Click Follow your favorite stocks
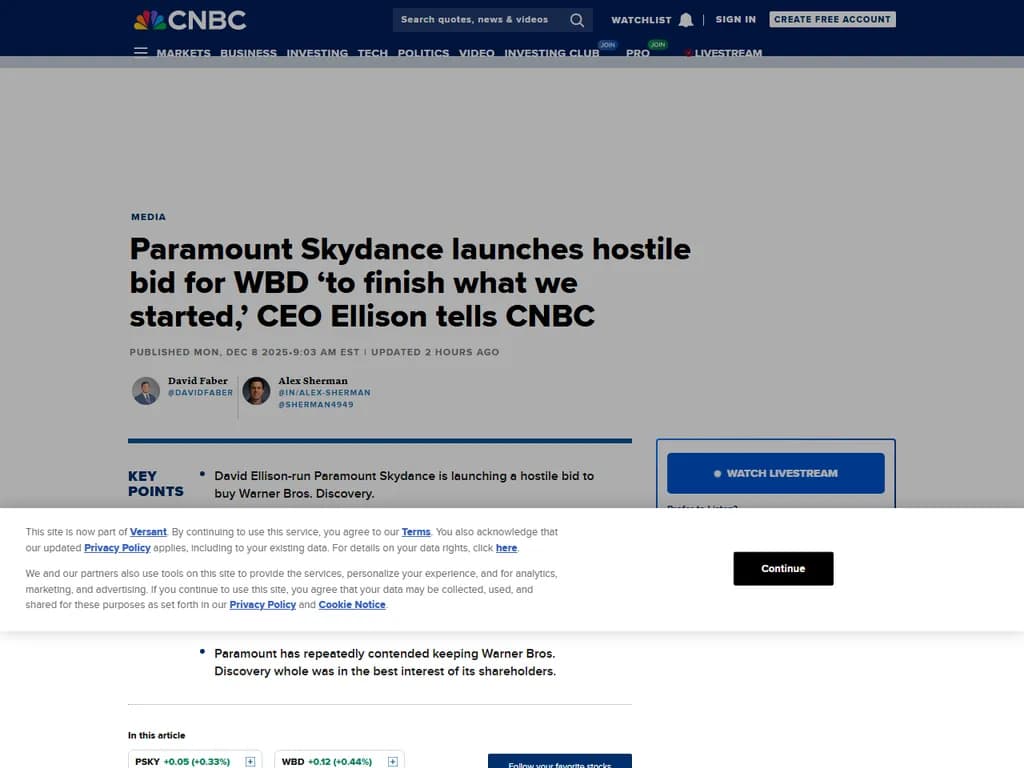Image resolution: width=1024 pixels, height=768 pixels. point(559,763)
